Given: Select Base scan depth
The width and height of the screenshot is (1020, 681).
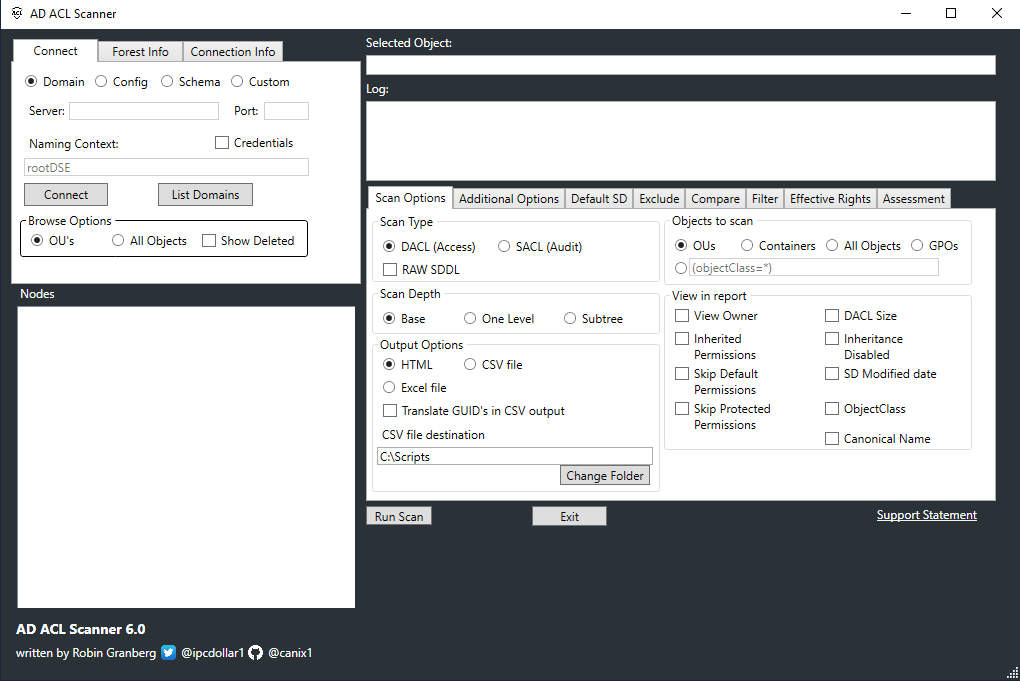Looking at the screenshot, I should pyautogui.click(x=389, y=319).
